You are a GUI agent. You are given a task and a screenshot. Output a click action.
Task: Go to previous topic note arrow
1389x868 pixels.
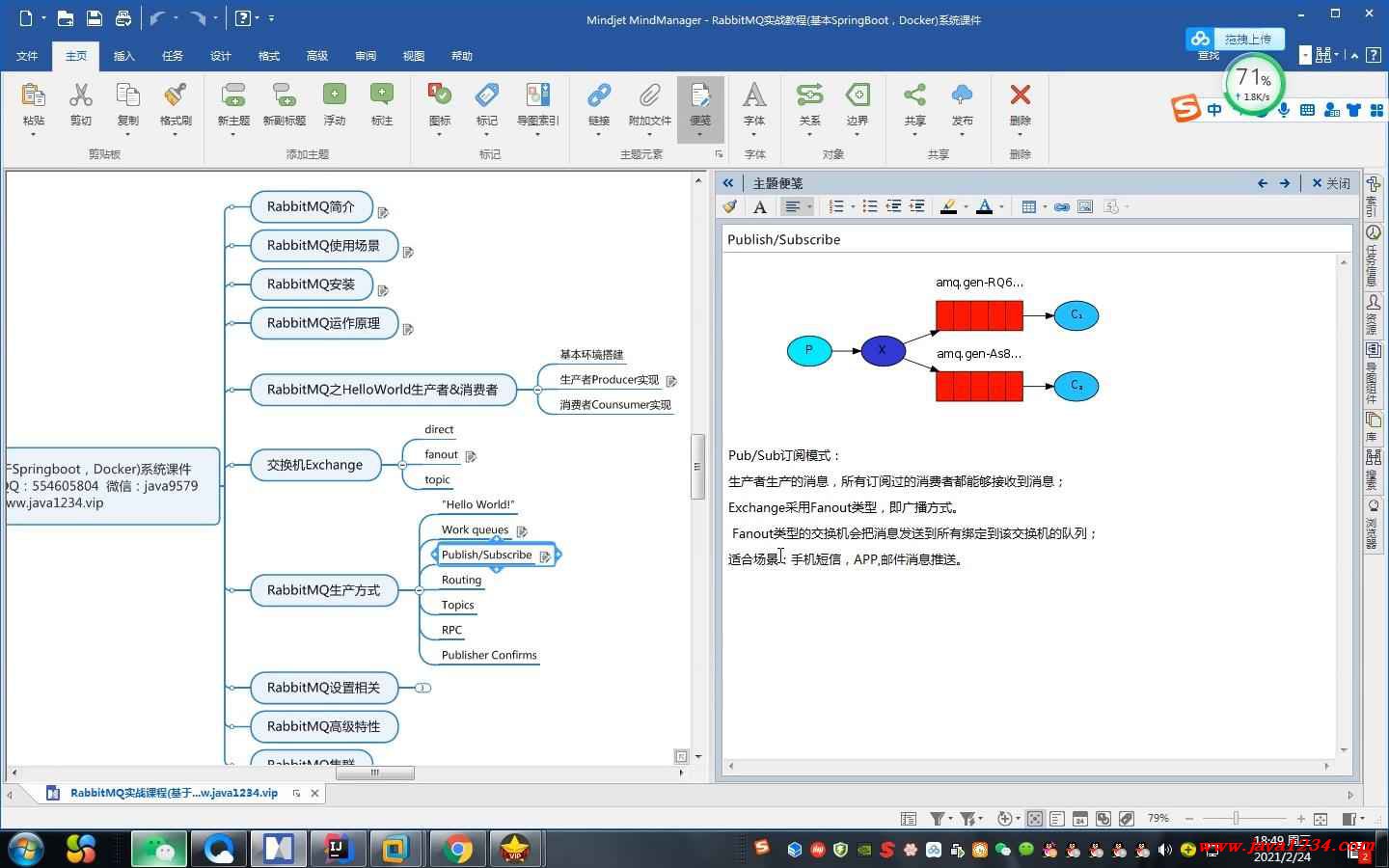(x=1263, y=183)
